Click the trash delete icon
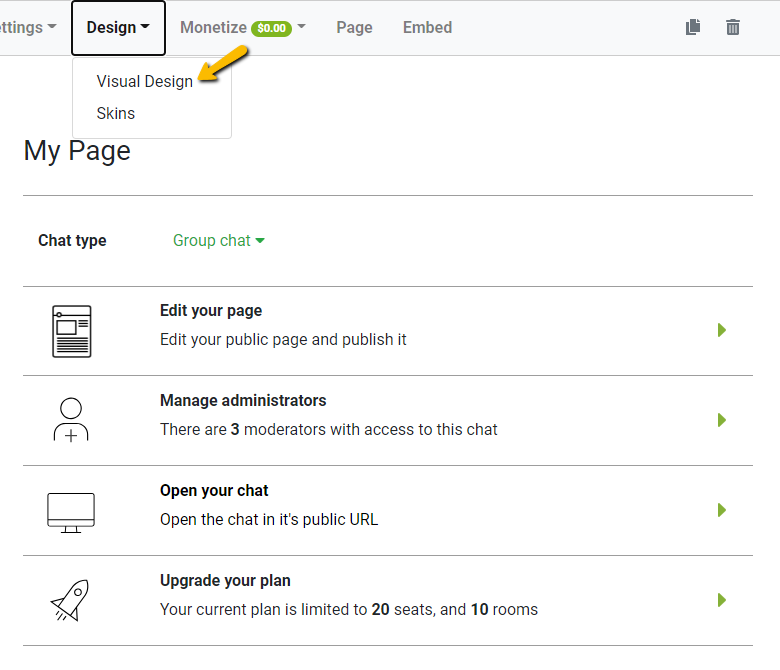780x670 pixels. pos(733,27)
